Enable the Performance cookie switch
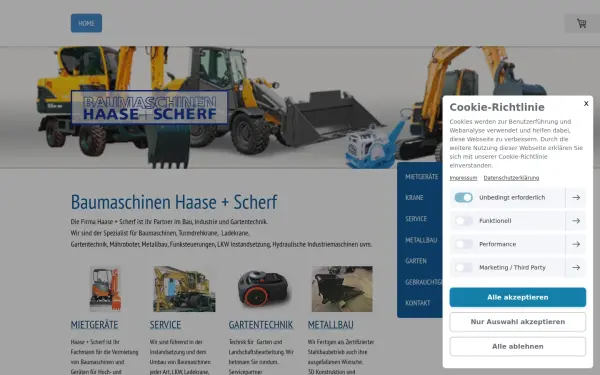 point(463,244)
